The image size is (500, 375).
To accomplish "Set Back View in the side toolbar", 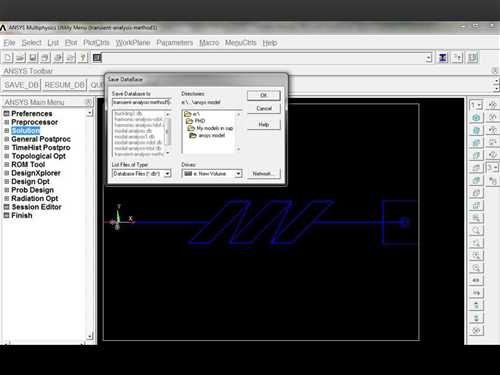I will tap(476, 181).
